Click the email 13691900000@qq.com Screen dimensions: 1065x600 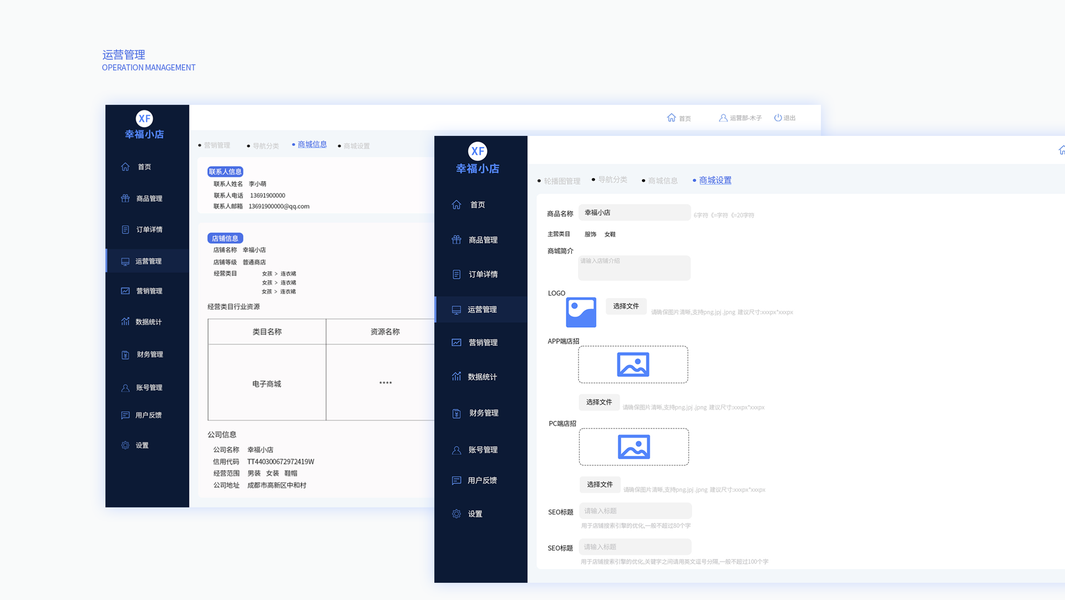(x=279, y=207)
